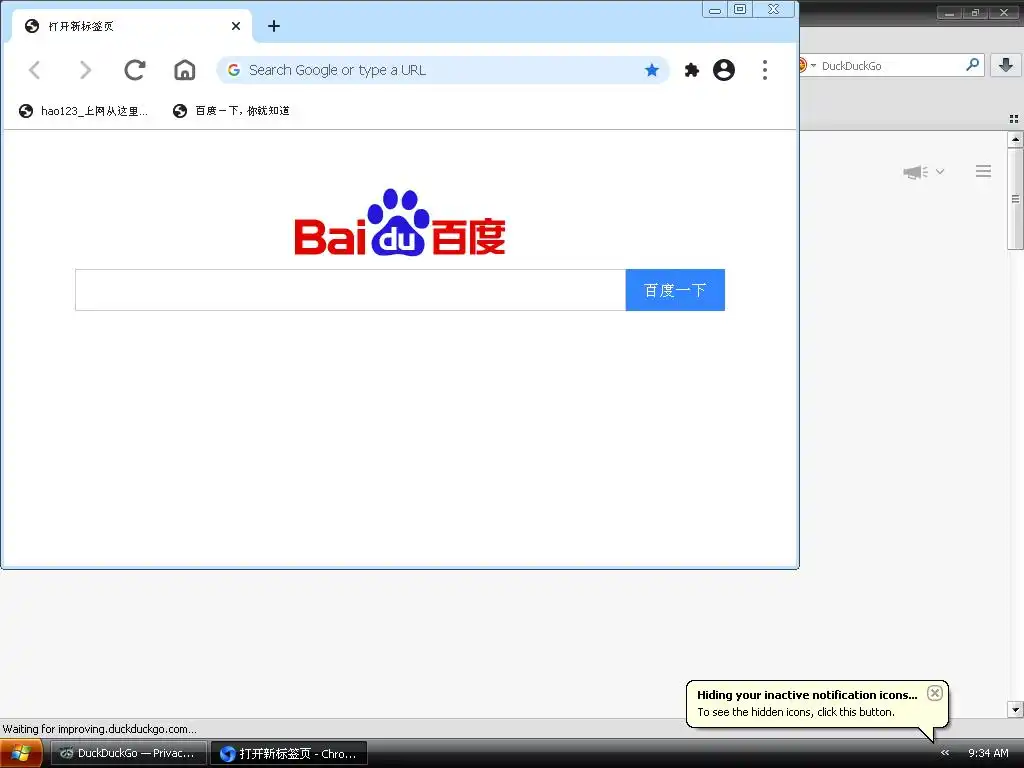Focus the Search Google or type a URL box
Screen dimensions: 1024x768
[443, 70]
